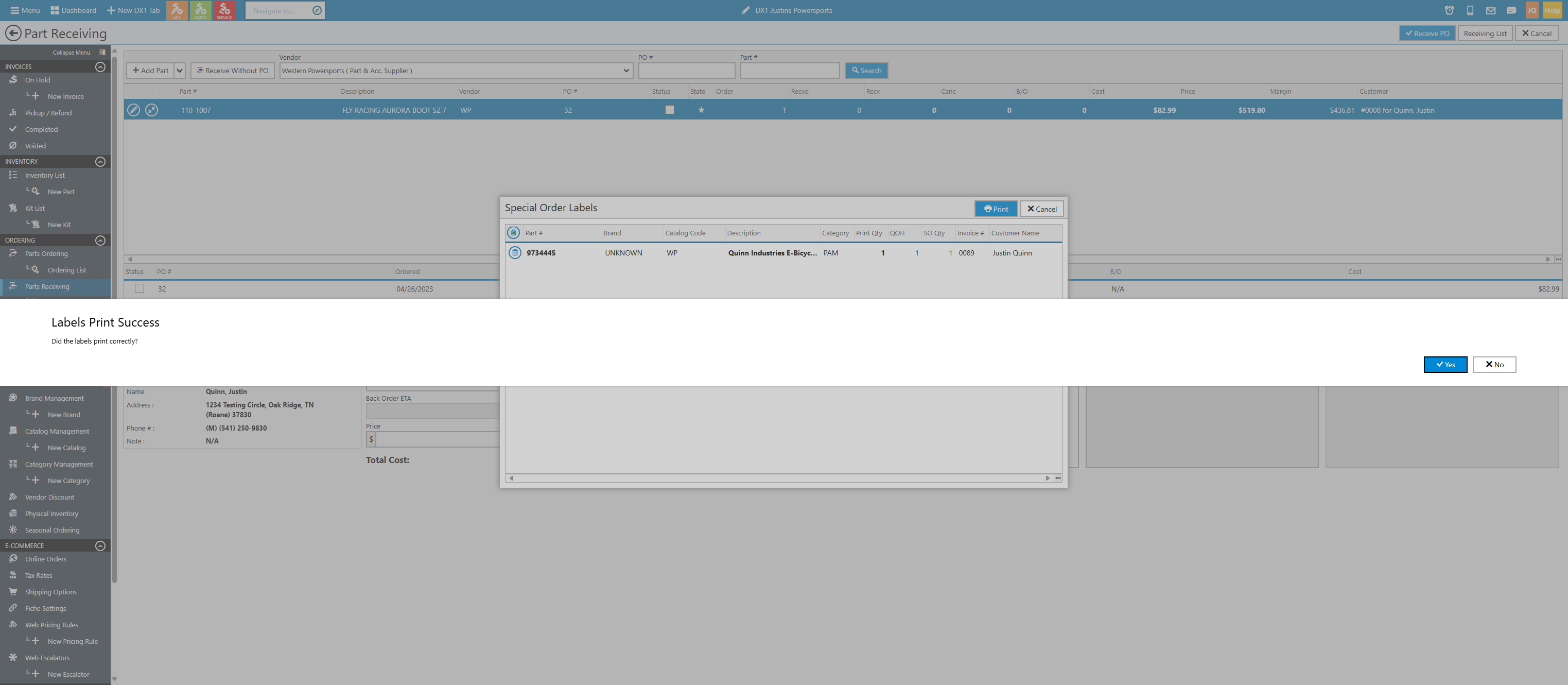Open the alarm clock icon in top bar

coord(1449,10)
